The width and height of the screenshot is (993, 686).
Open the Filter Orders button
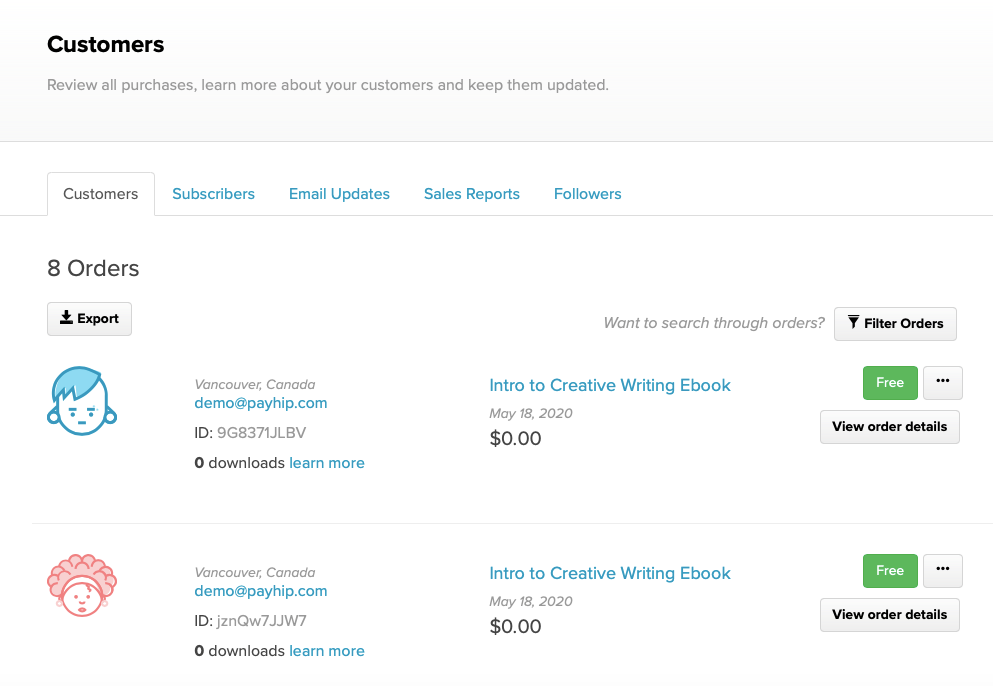point(895,324)
